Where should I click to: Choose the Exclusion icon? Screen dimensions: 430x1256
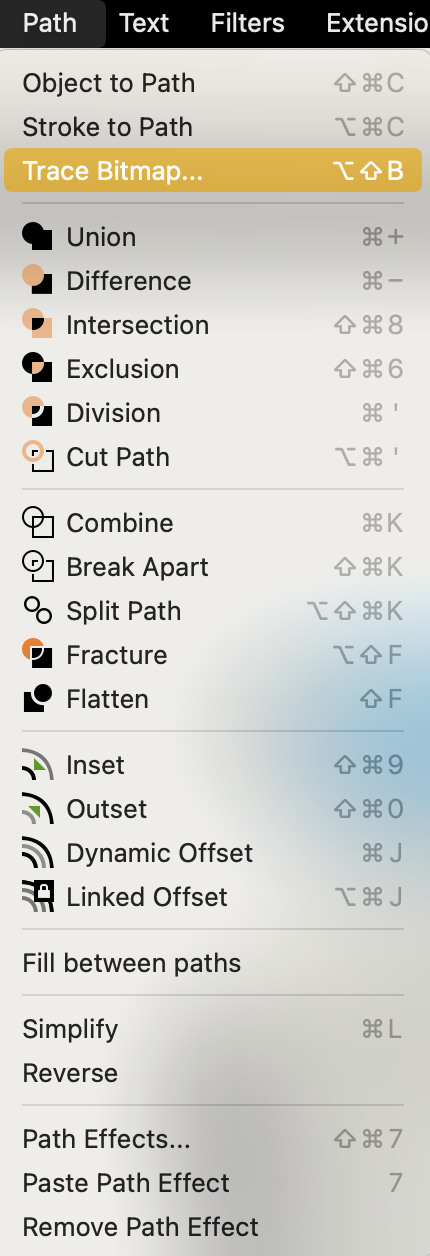coord(37,369)
